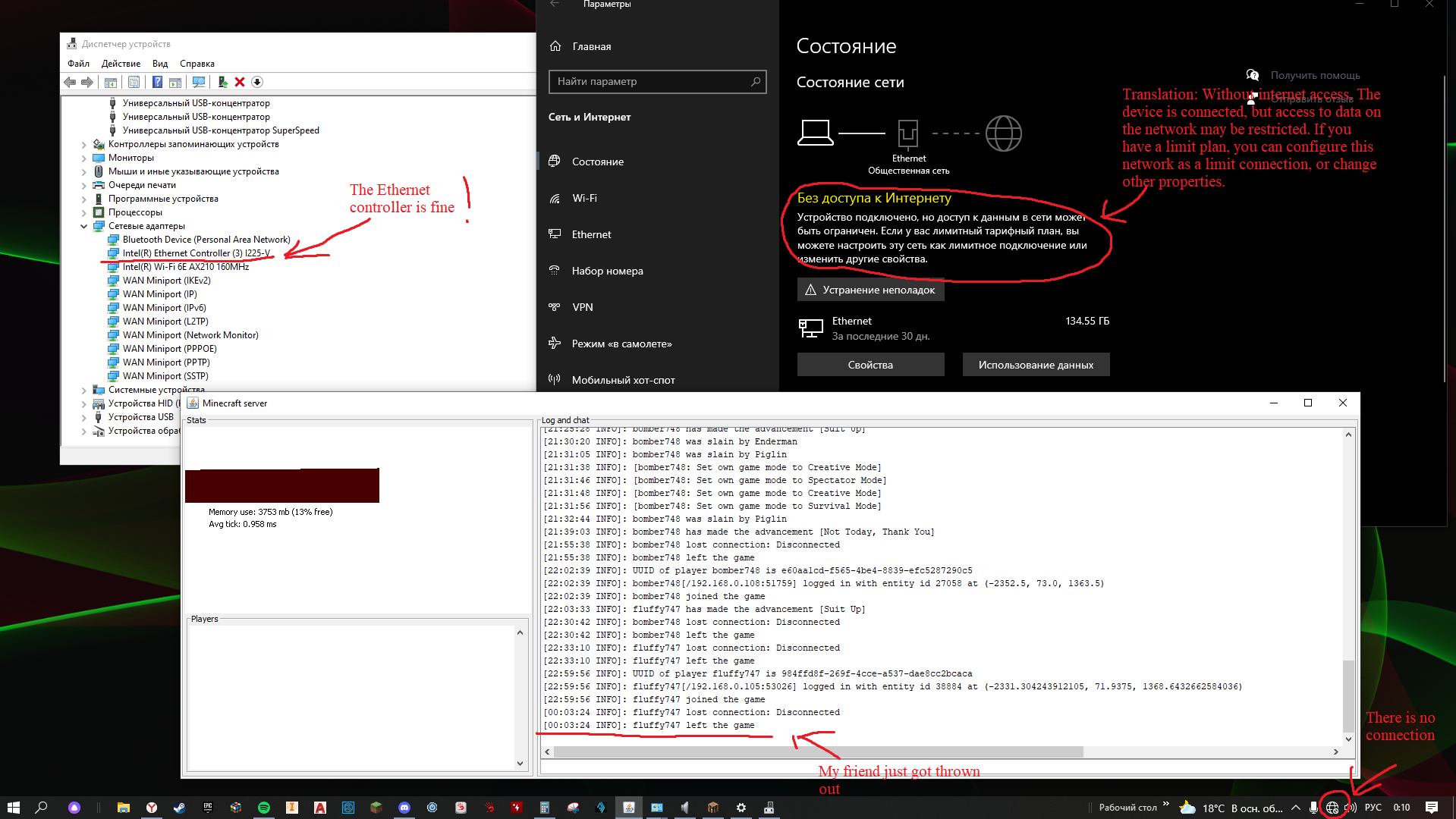1456x819 pixels.
Task: Click the Back arrow in Device Manager toolbar
Action: tap(70, 82)
